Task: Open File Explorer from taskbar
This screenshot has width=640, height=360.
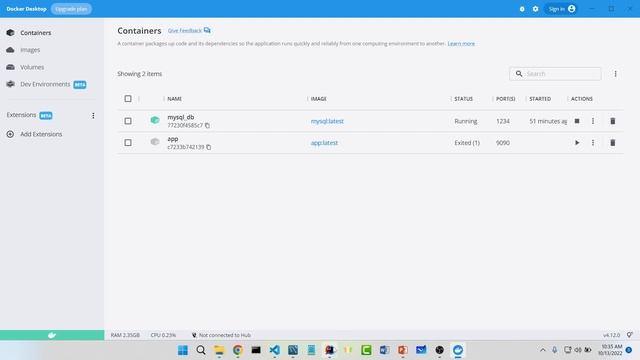Action: (219, 350)
